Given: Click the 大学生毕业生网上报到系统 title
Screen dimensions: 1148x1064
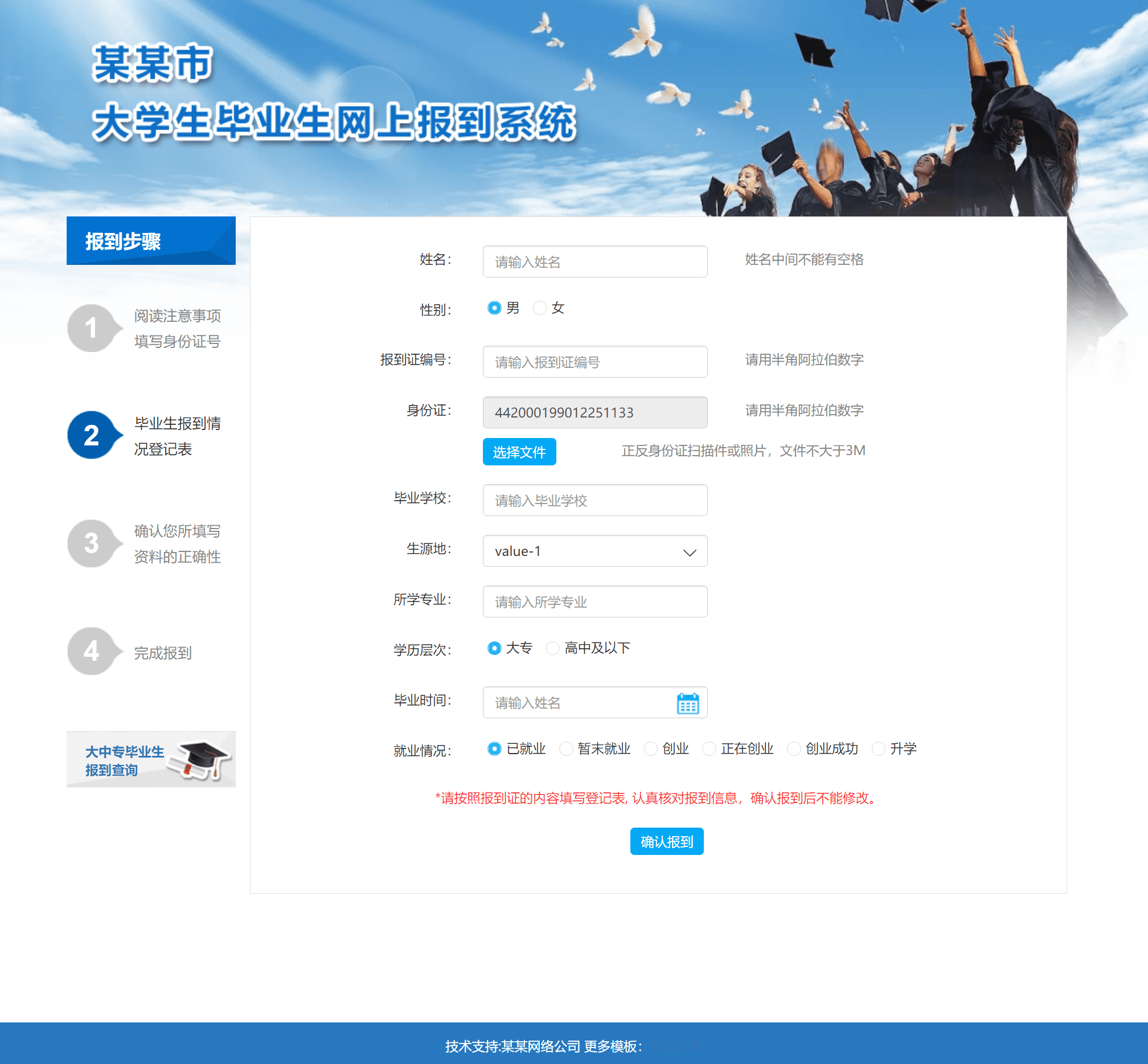Looking at the screenshot, I should pyautogui.click(x=334, y=122).
